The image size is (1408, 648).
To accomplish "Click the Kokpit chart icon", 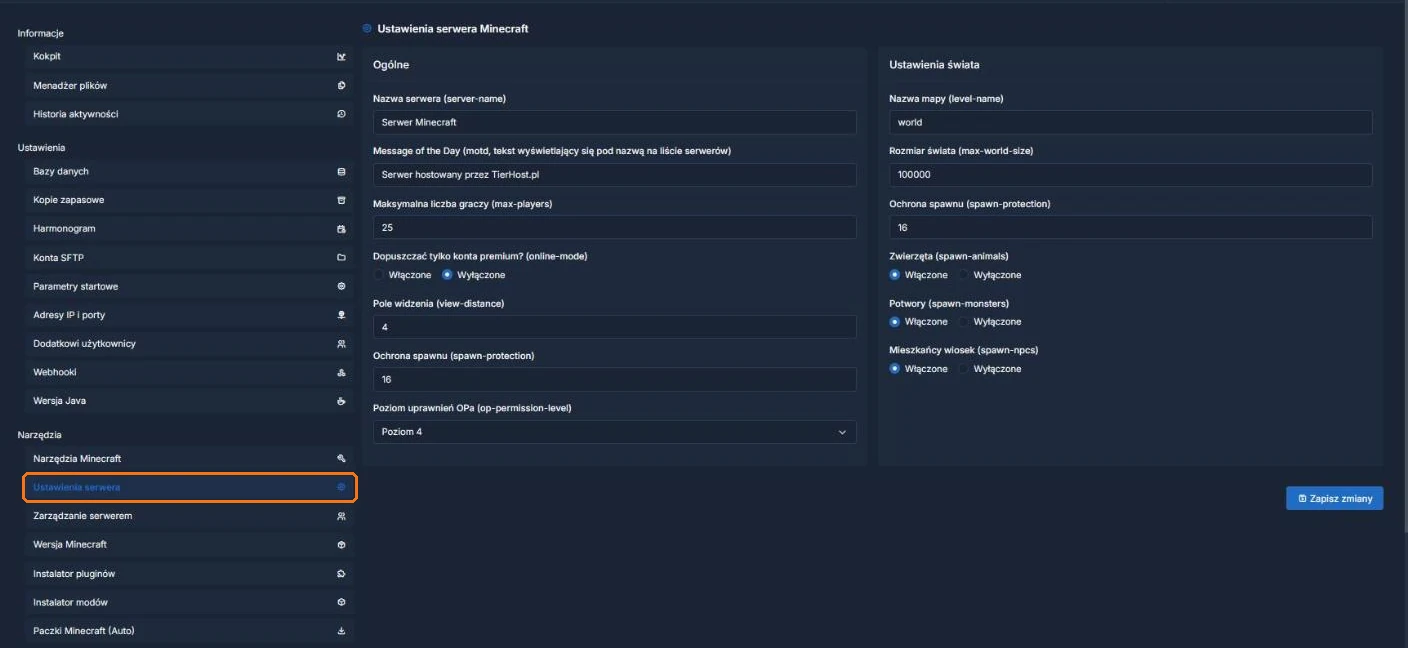I will tap(341, 57).
